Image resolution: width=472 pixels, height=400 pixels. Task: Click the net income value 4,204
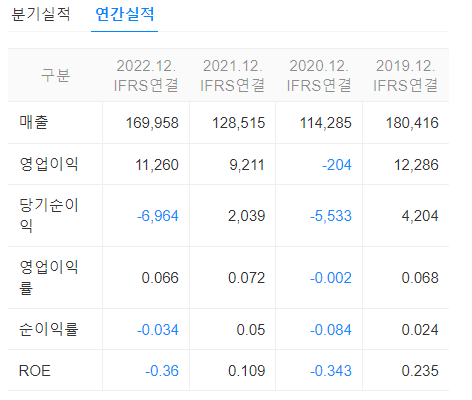[420, 216]
